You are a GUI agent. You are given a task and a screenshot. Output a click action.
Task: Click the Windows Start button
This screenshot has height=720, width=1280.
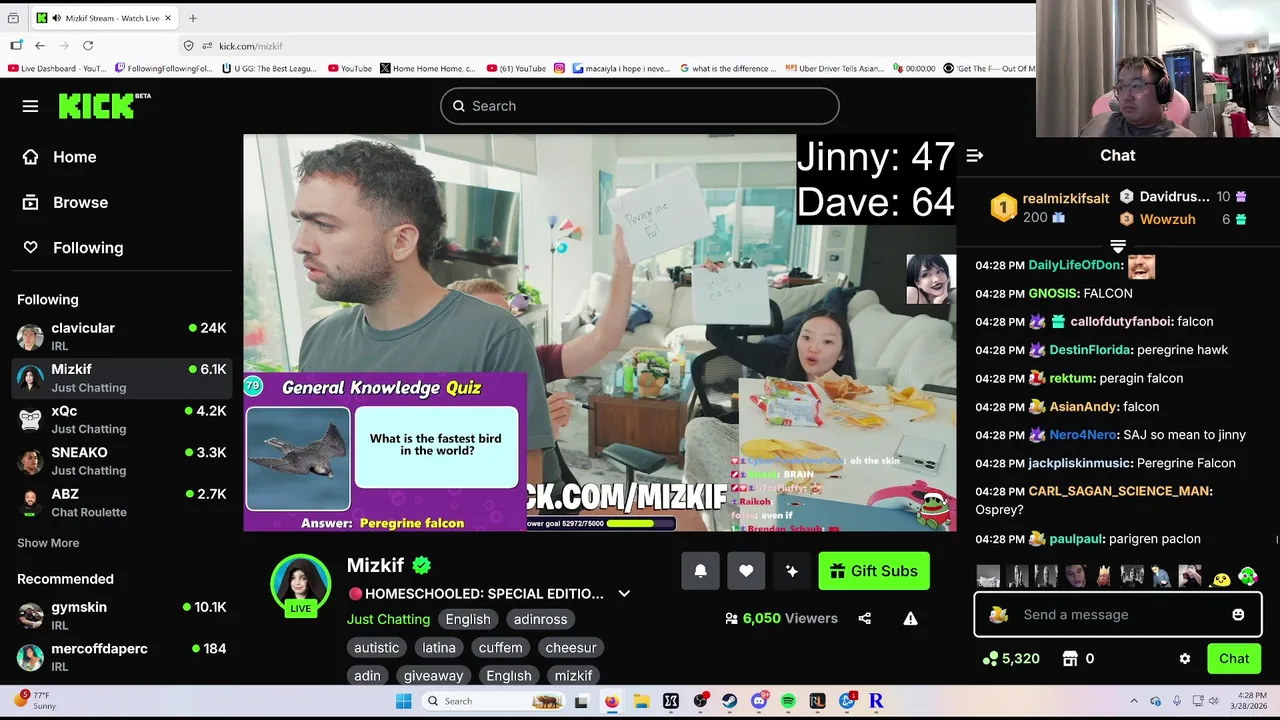click(x=403, y=701)
